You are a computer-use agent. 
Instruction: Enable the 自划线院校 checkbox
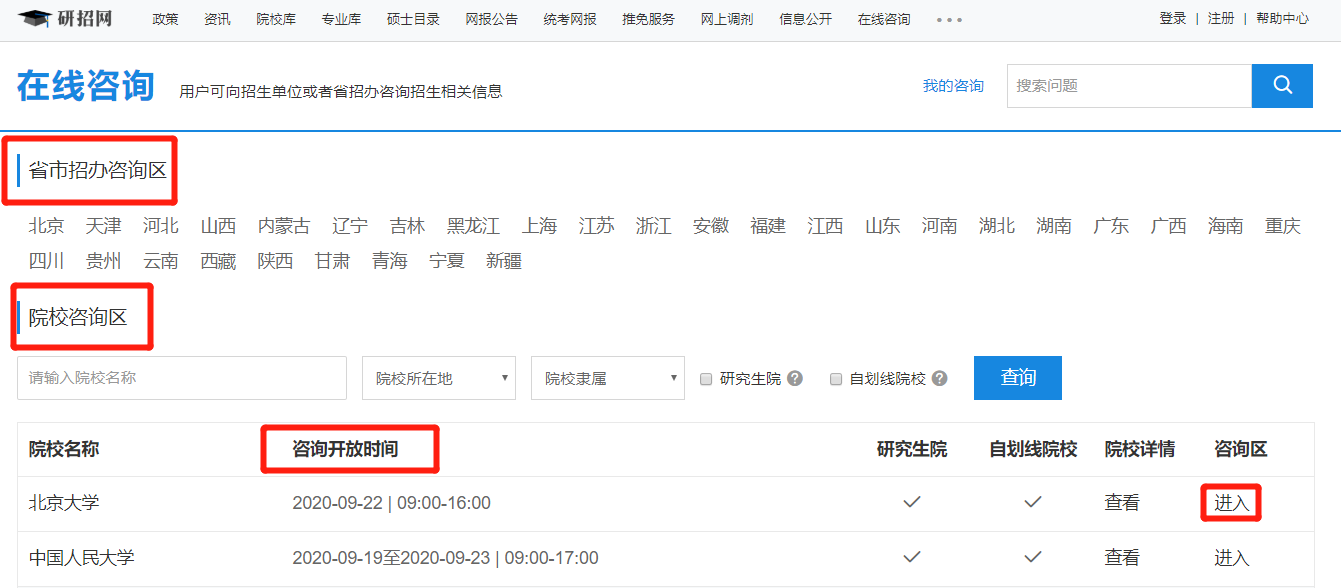[836, 379]
